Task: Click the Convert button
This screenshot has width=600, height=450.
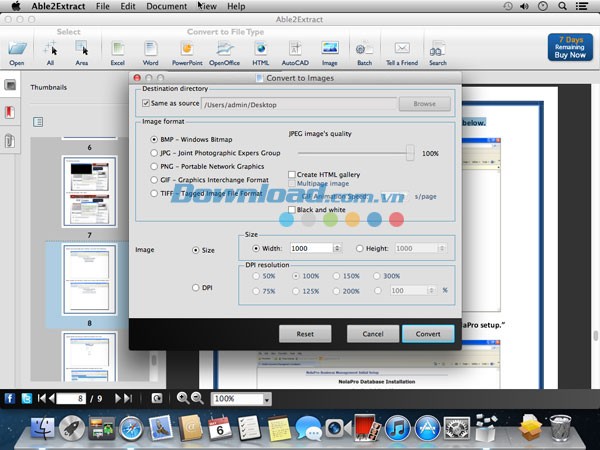Action: click(x=428, y=334)
